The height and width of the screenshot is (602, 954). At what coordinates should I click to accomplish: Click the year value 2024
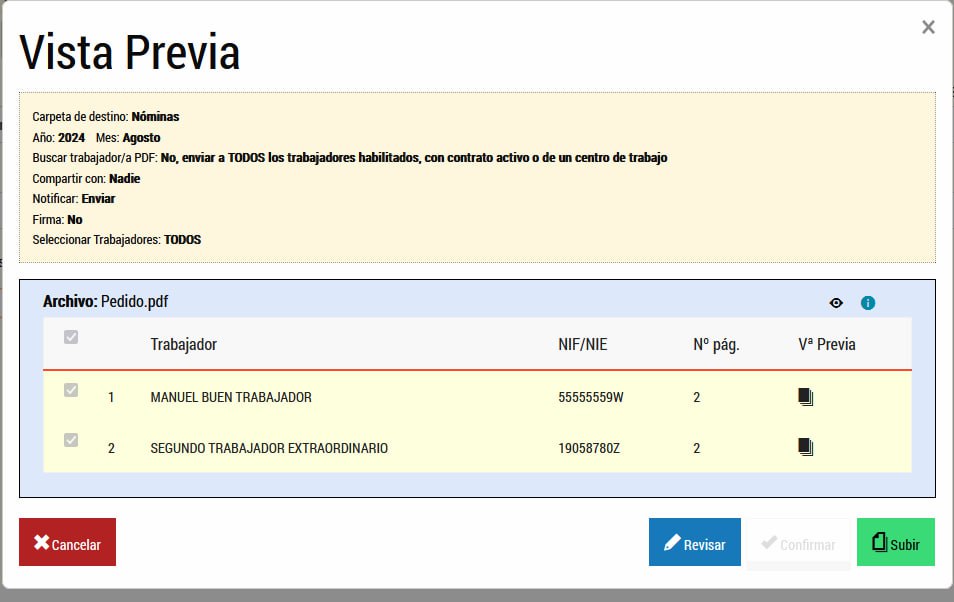point(71,138)
